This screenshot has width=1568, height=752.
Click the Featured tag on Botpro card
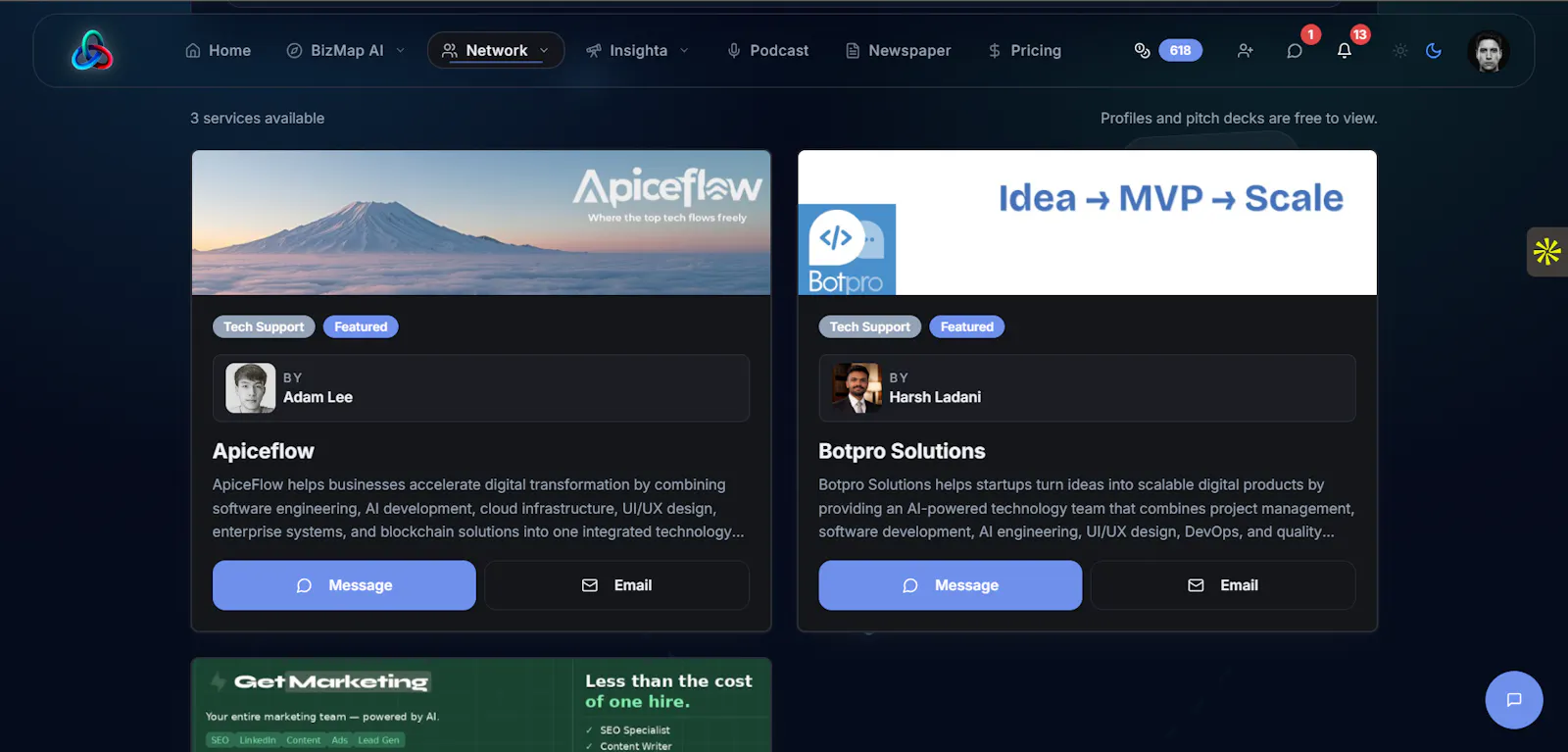966,326
